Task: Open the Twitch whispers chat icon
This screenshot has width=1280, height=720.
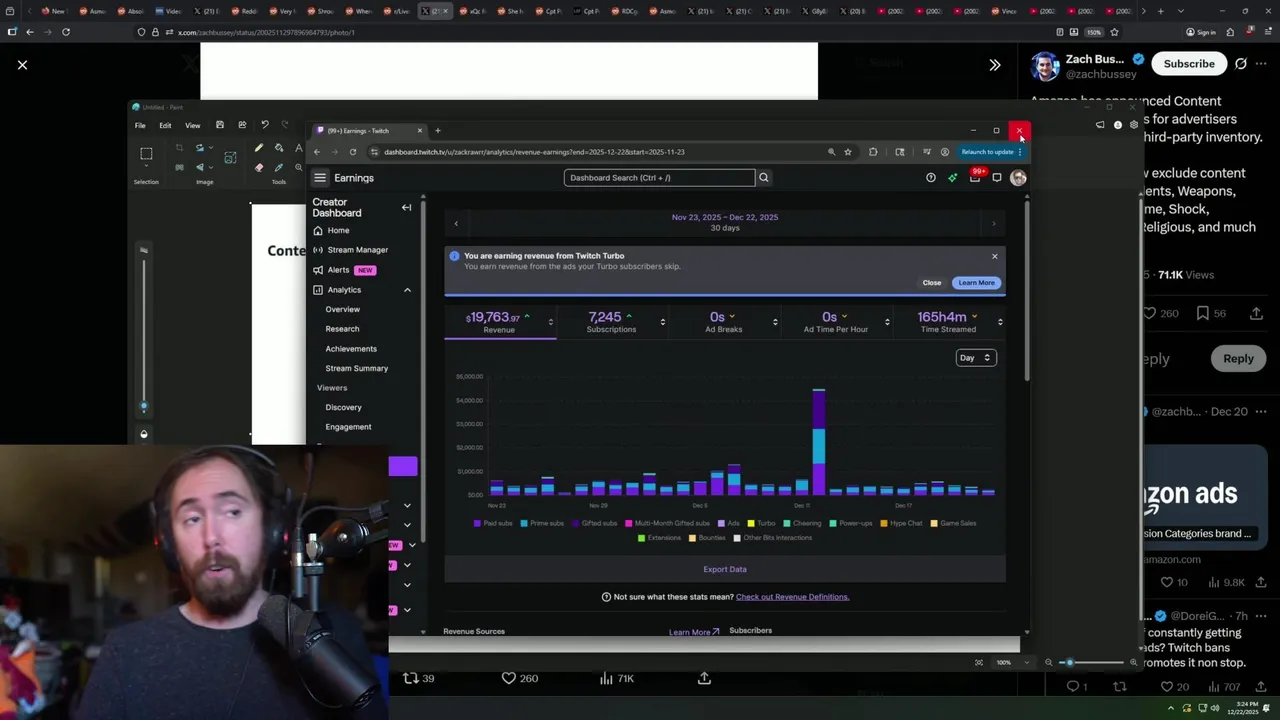Action: click(x=997, y=178)
